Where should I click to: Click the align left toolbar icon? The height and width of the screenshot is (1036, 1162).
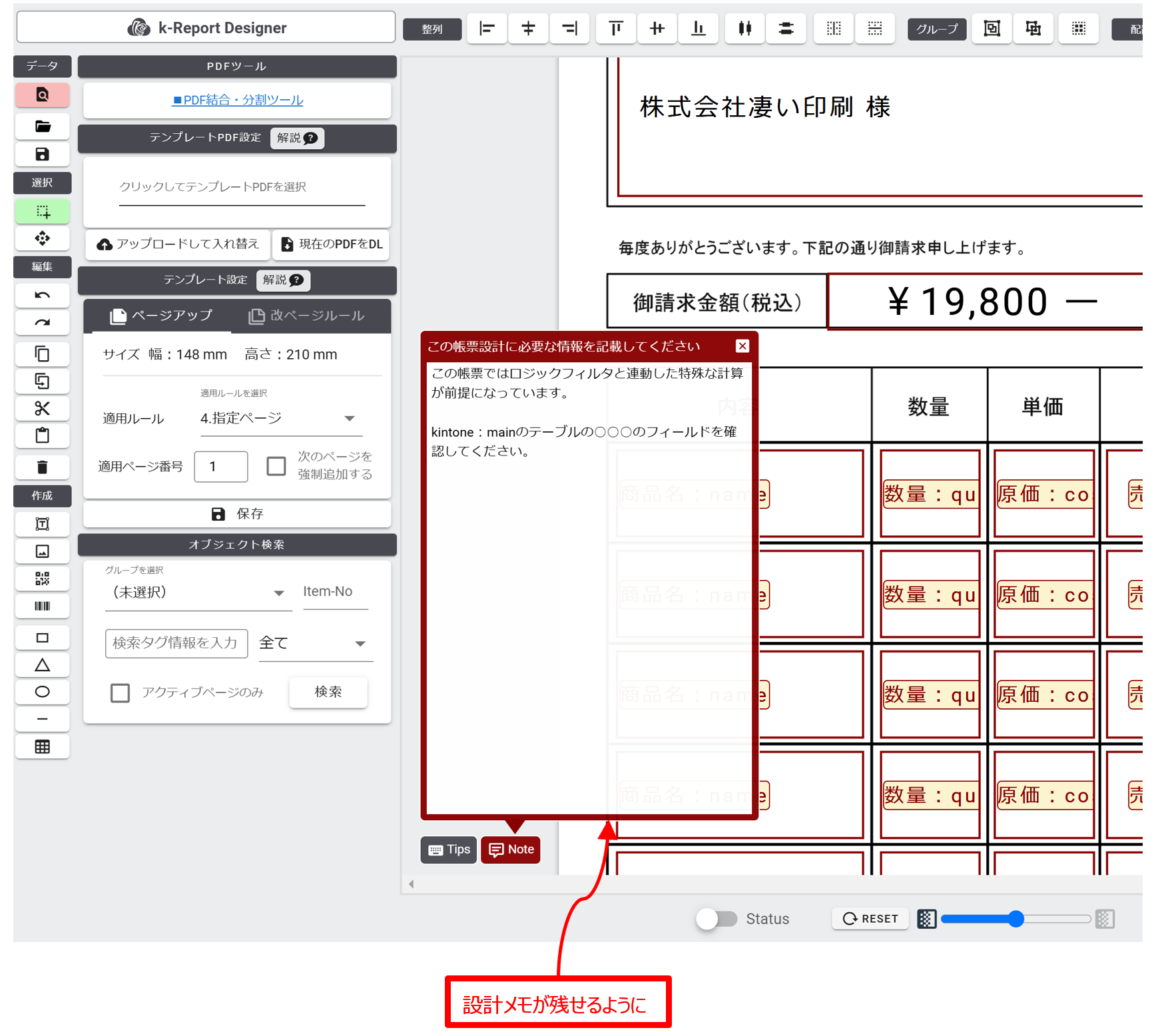(487, 29)
